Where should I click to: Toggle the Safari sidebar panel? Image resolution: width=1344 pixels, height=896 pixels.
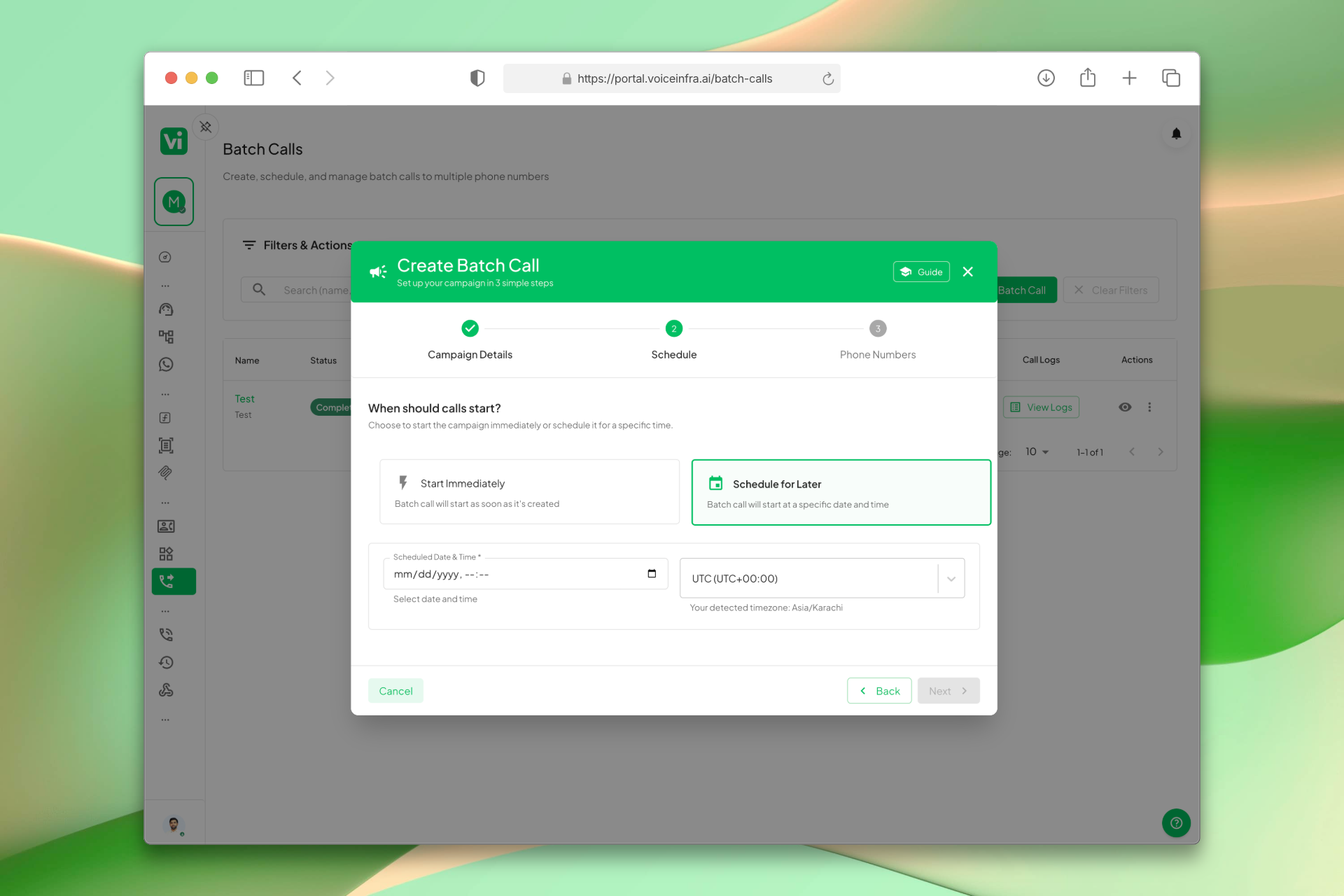(253, 78)
